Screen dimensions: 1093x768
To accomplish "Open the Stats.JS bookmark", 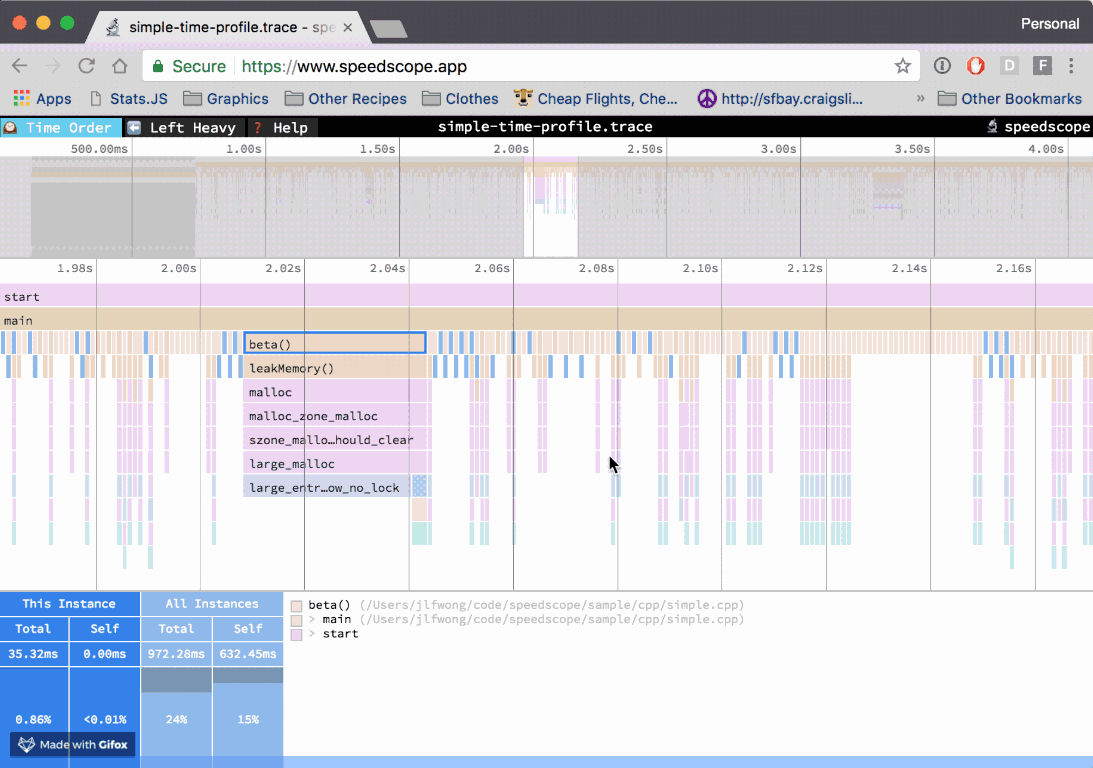I will click(x=128, y=99).
